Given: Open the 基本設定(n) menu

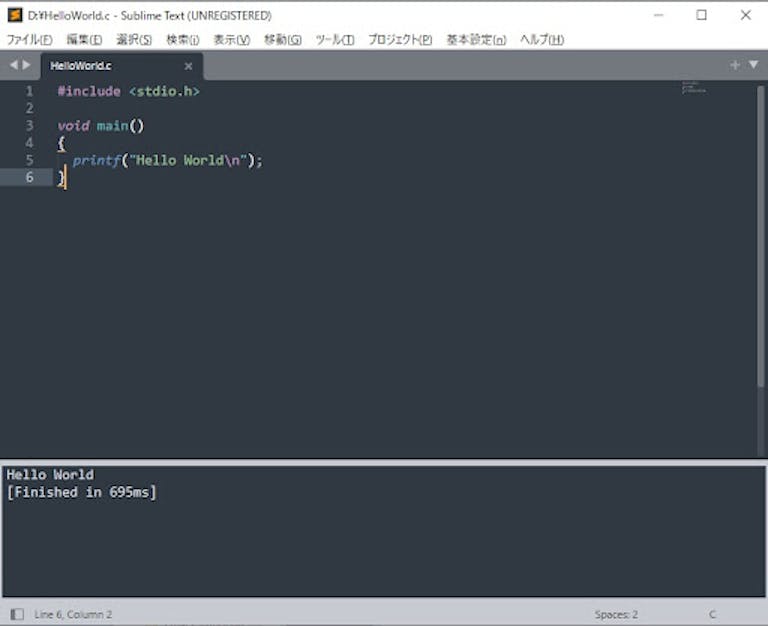Looking at the screenshot, I should [x=476, y=39].
